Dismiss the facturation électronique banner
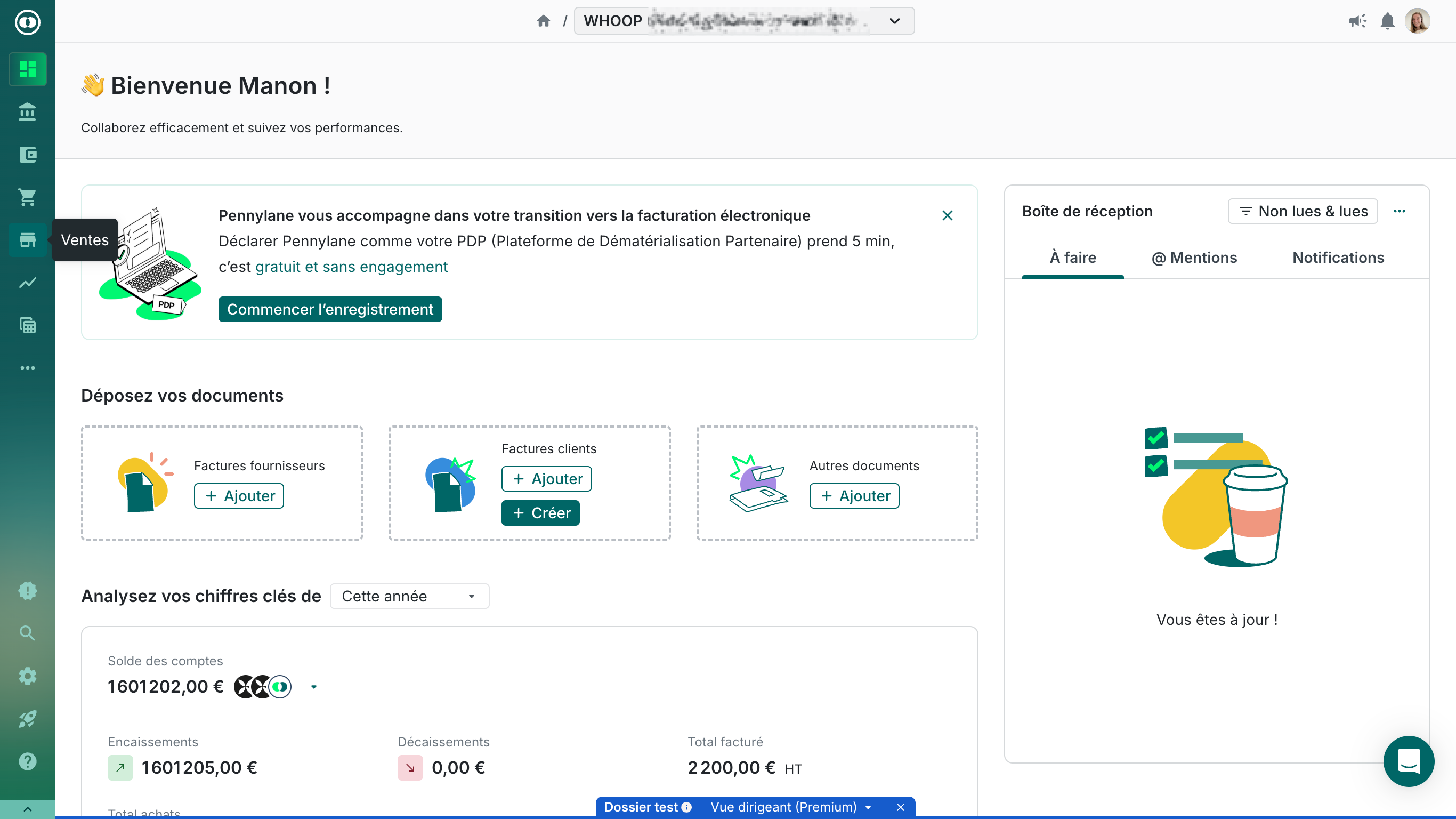 (947, 215)
